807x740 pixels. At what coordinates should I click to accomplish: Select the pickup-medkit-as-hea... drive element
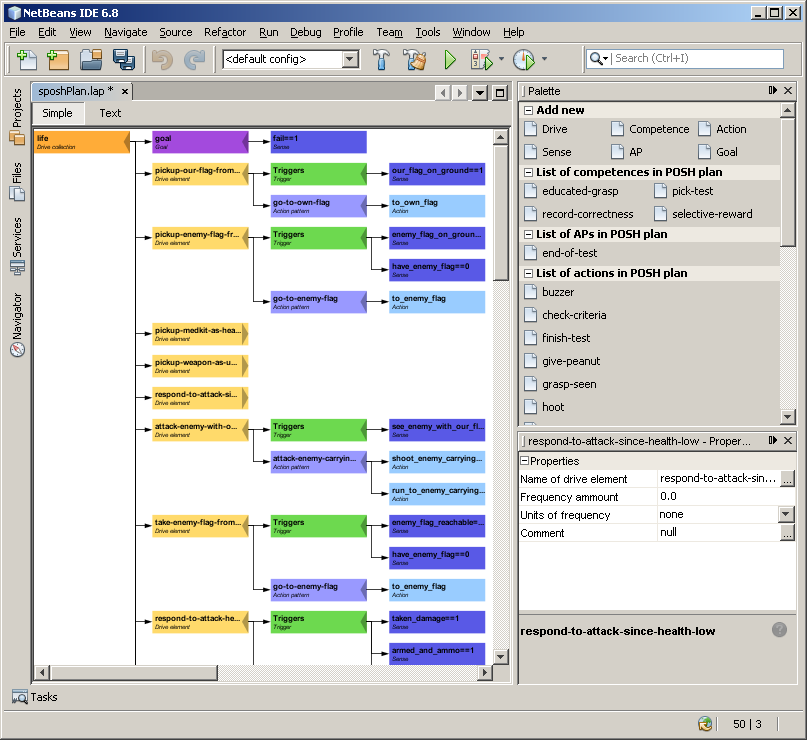click(200, 334)
